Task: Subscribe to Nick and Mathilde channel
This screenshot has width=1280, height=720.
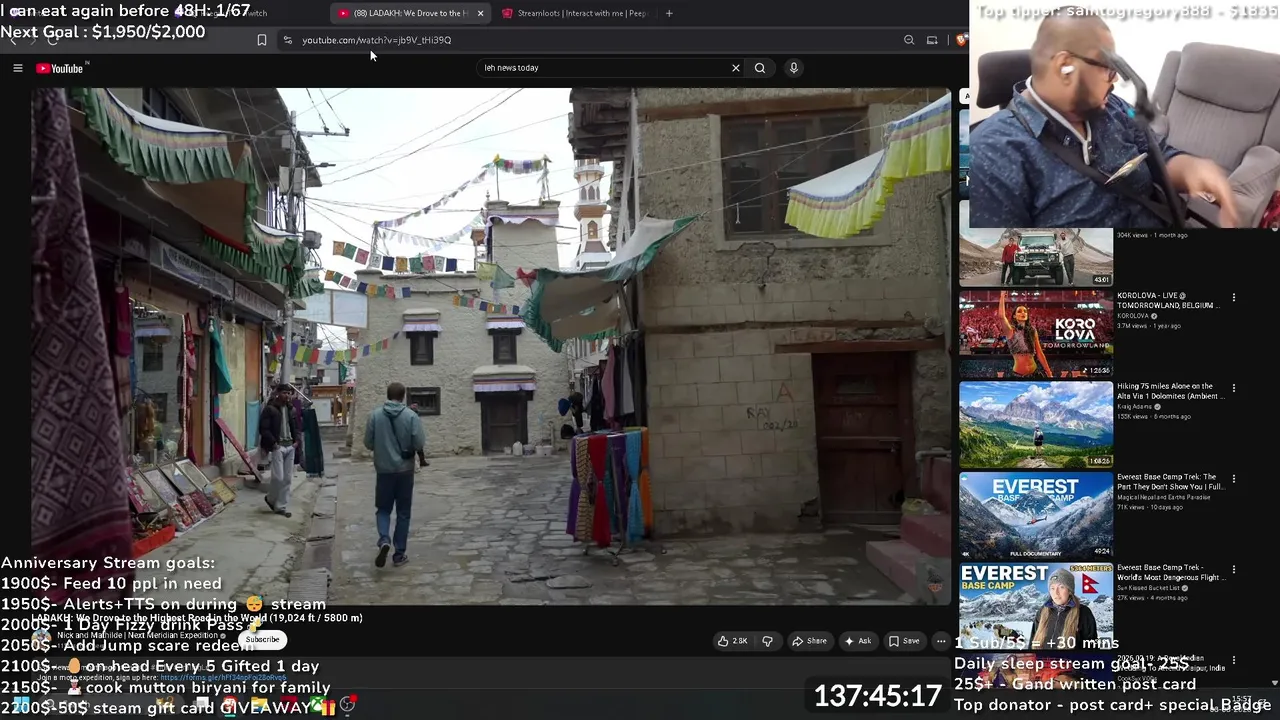Action: (263, 640)
